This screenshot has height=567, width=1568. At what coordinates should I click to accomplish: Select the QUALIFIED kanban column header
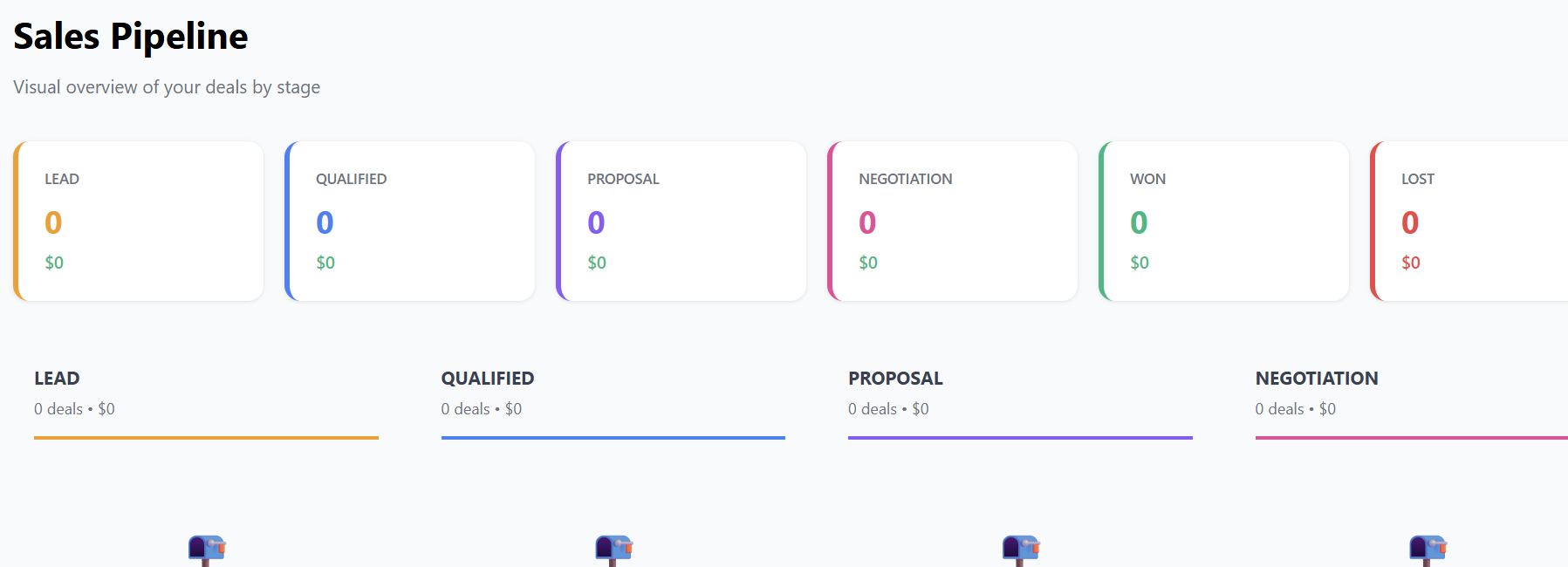pos(488,379)
